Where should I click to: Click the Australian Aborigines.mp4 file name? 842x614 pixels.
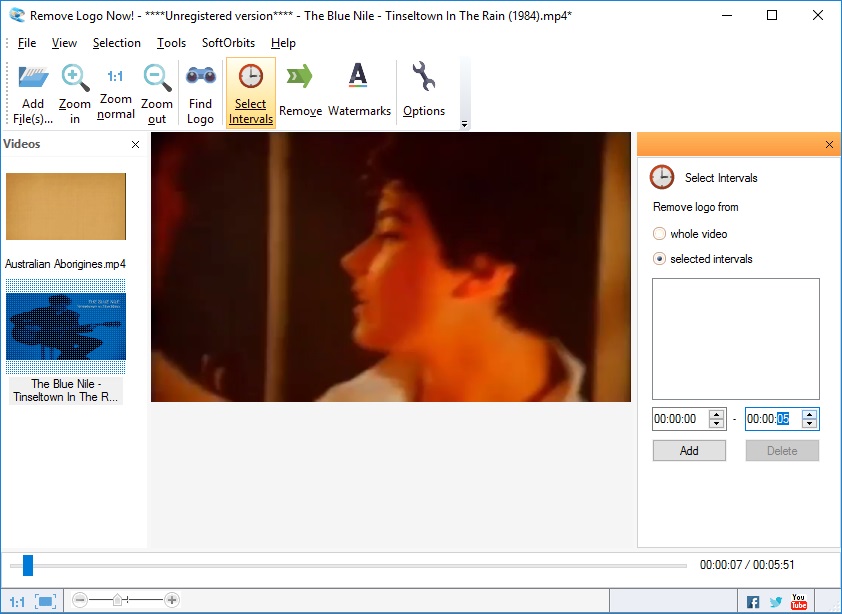[x=66, y=264]
